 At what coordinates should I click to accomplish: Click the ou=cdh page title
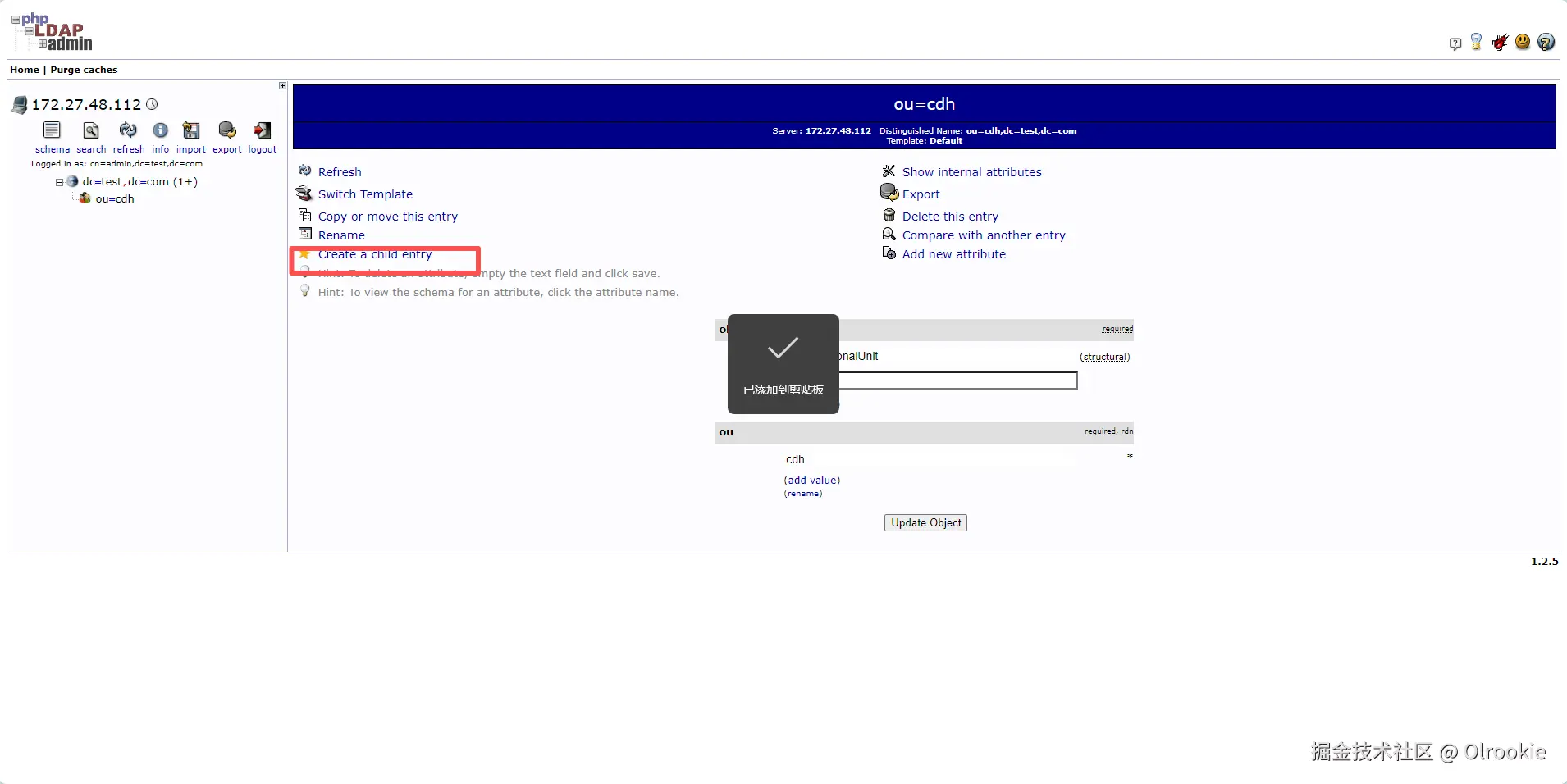coord(925,104)
